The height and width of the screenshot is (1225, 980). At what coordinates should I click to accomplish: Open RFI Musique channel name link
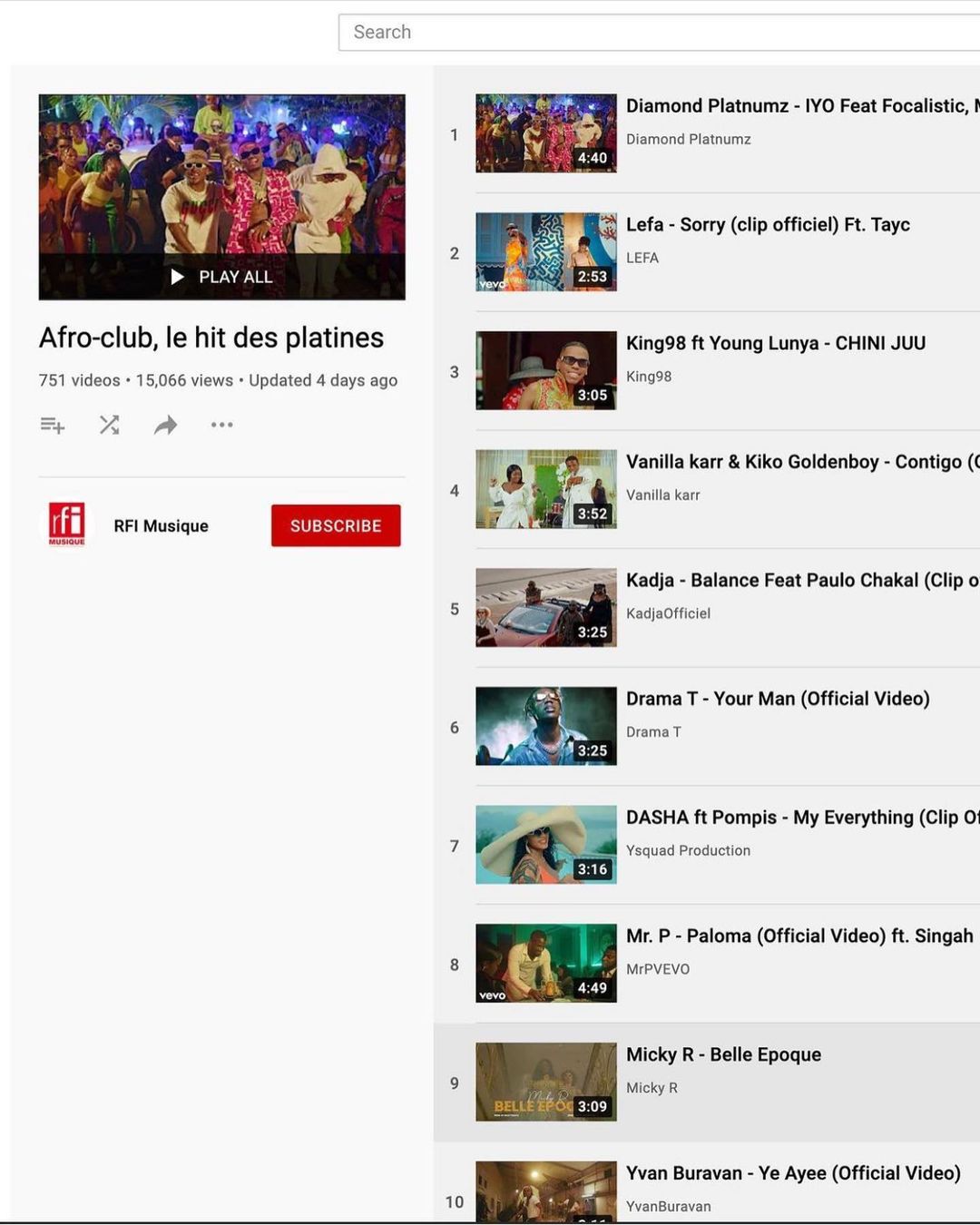coord(161,526)
